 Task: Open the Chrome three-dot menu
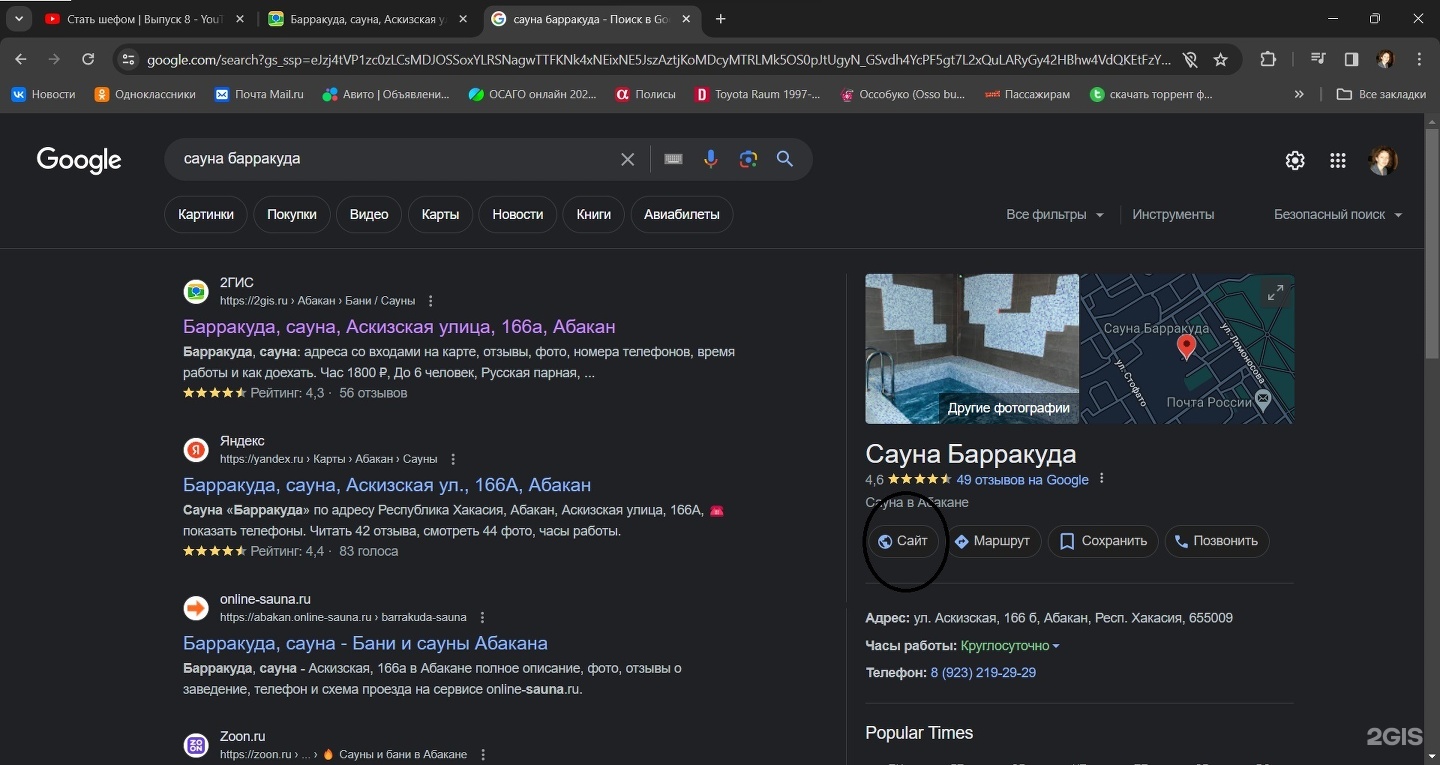[1420, 60]
